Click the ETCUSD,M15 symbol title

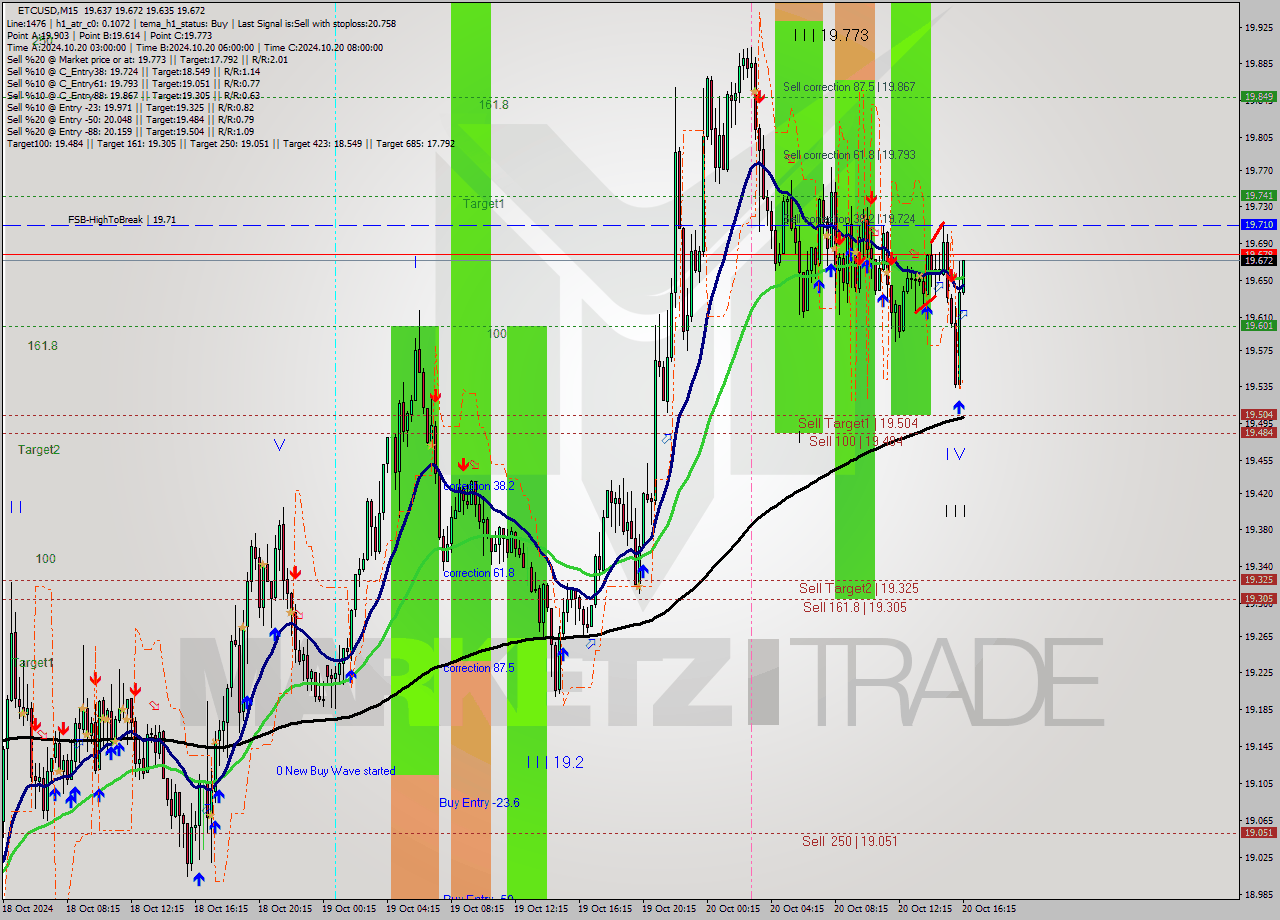50,10
